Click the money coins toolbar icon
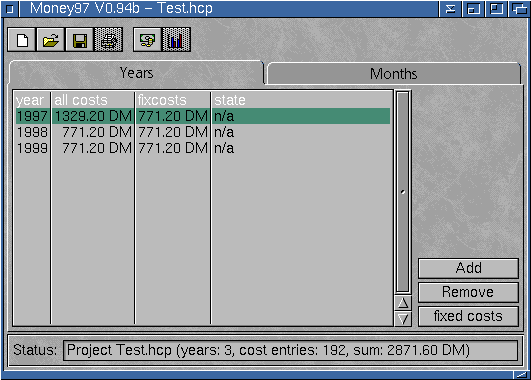The width and height of the screenshot is (531, 380). (147, 40)
